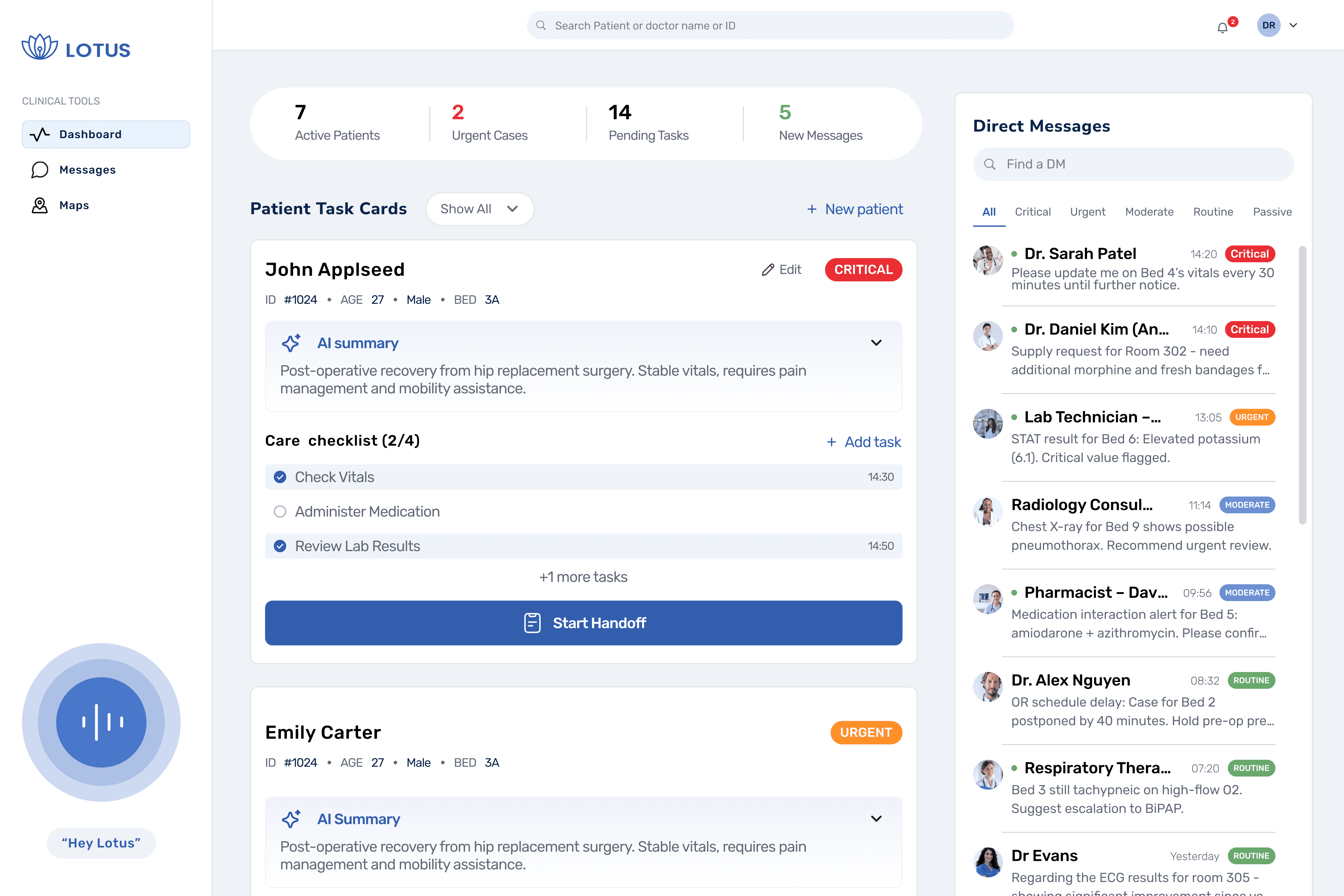Image resolution: width=1344 pixels, height=896 pixels.
Task: Filter messages by Critical tab
Action: click(x=1033, y=212)
